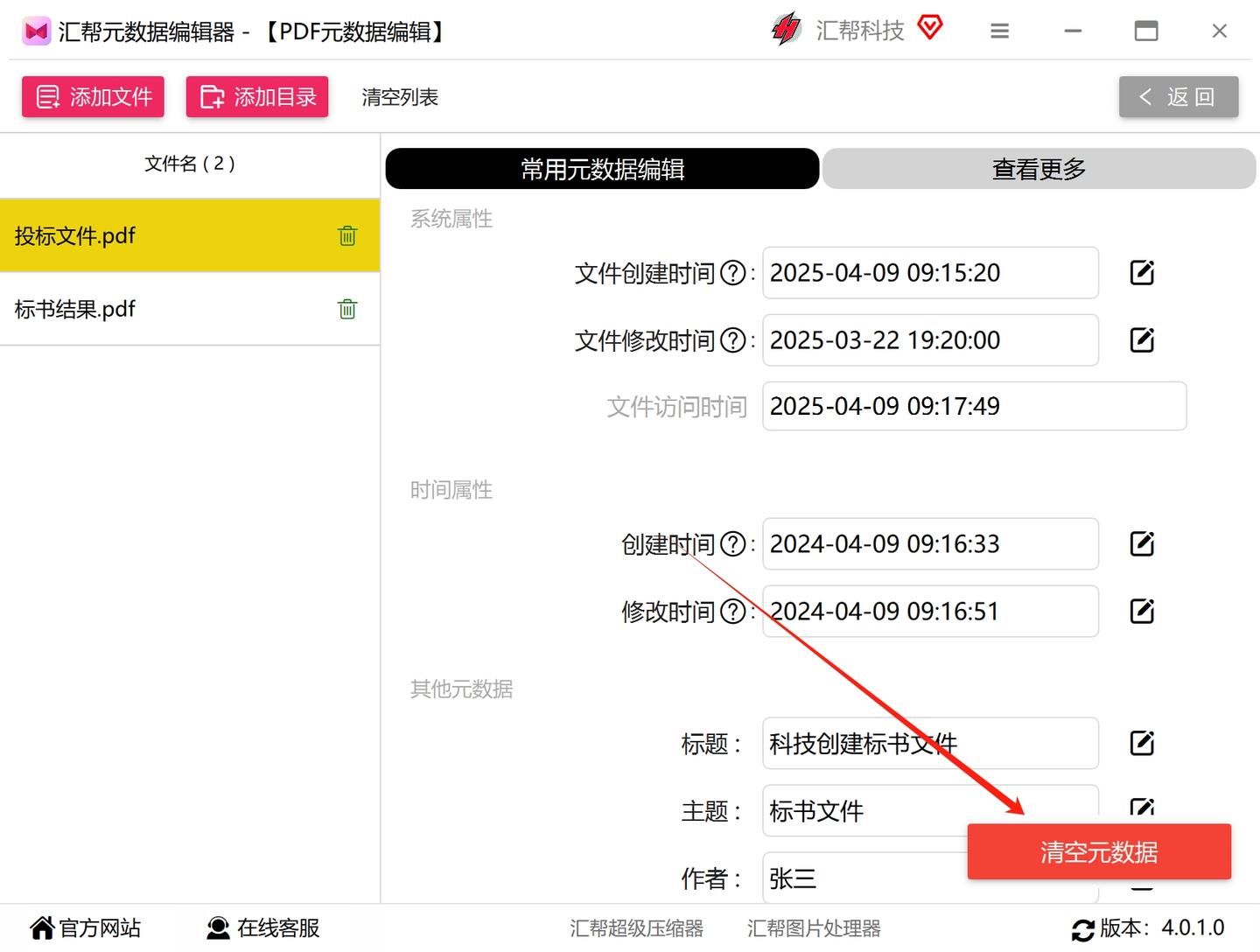Click the 标题 input field
The width and height of the screenshot is (1260, 952).
[930, 744]
